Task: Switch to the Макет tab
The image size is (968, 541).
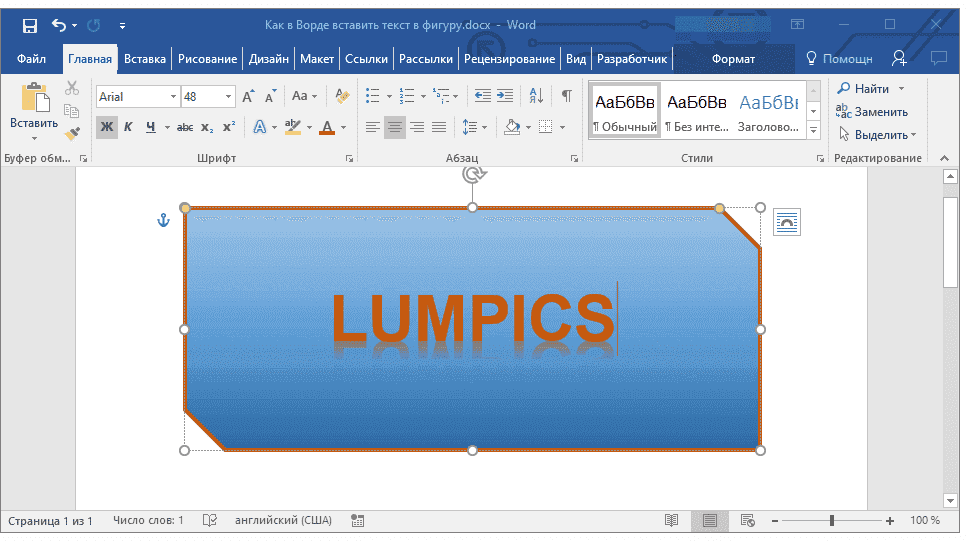Action: (317, 59)
